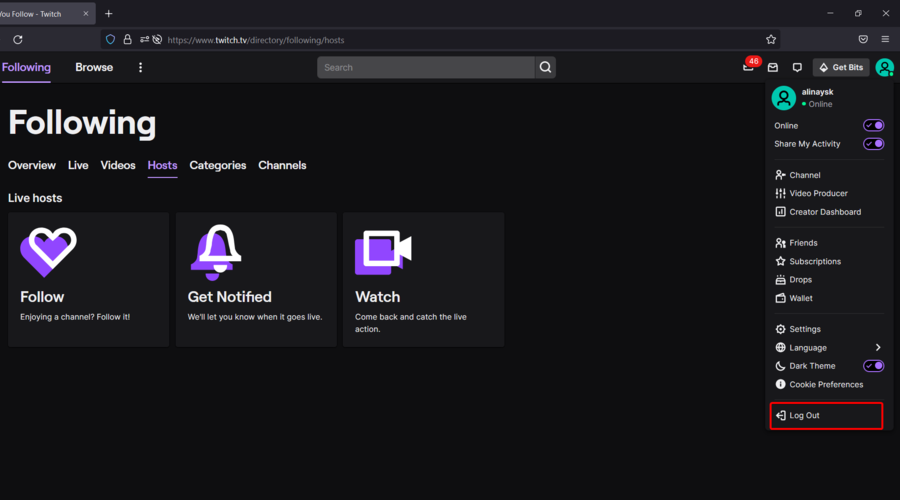Switch to the Channels tab

click(282, 165)
